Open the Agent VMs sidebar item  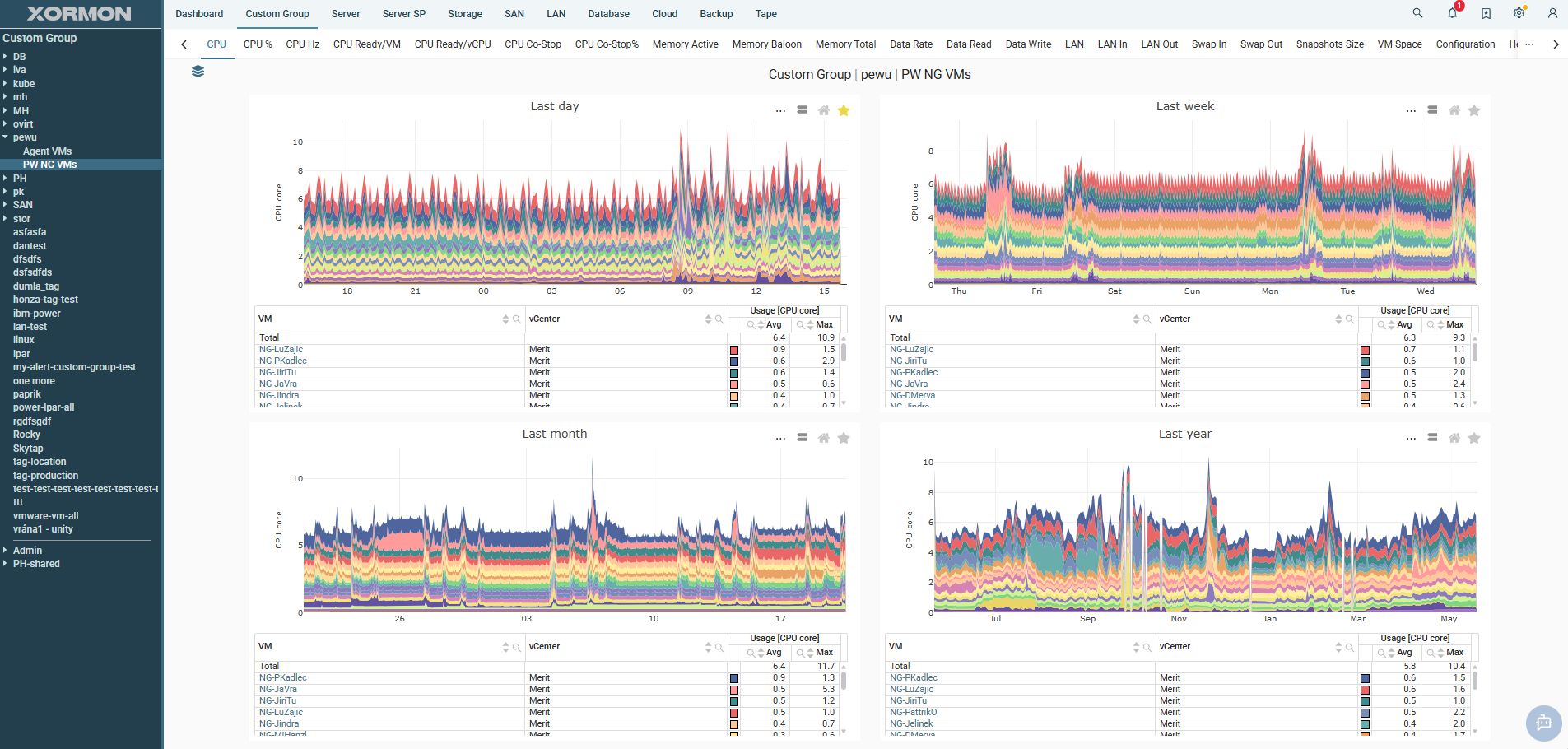tap(47, 151)
